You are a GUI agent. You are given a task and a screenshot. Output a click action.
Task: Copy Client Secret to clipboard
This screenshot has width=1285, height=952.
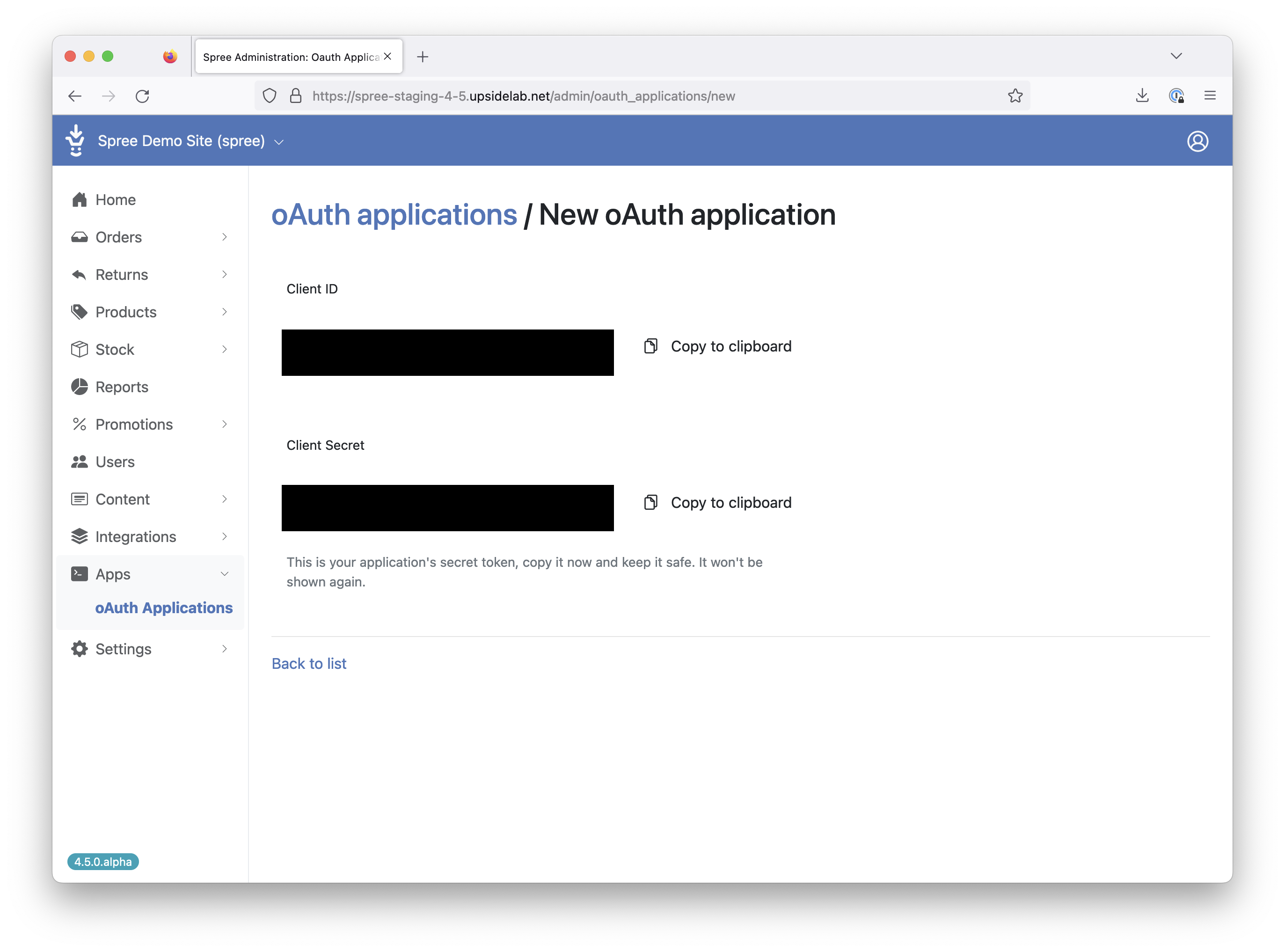pyautogui.click(x=717, y=503)
